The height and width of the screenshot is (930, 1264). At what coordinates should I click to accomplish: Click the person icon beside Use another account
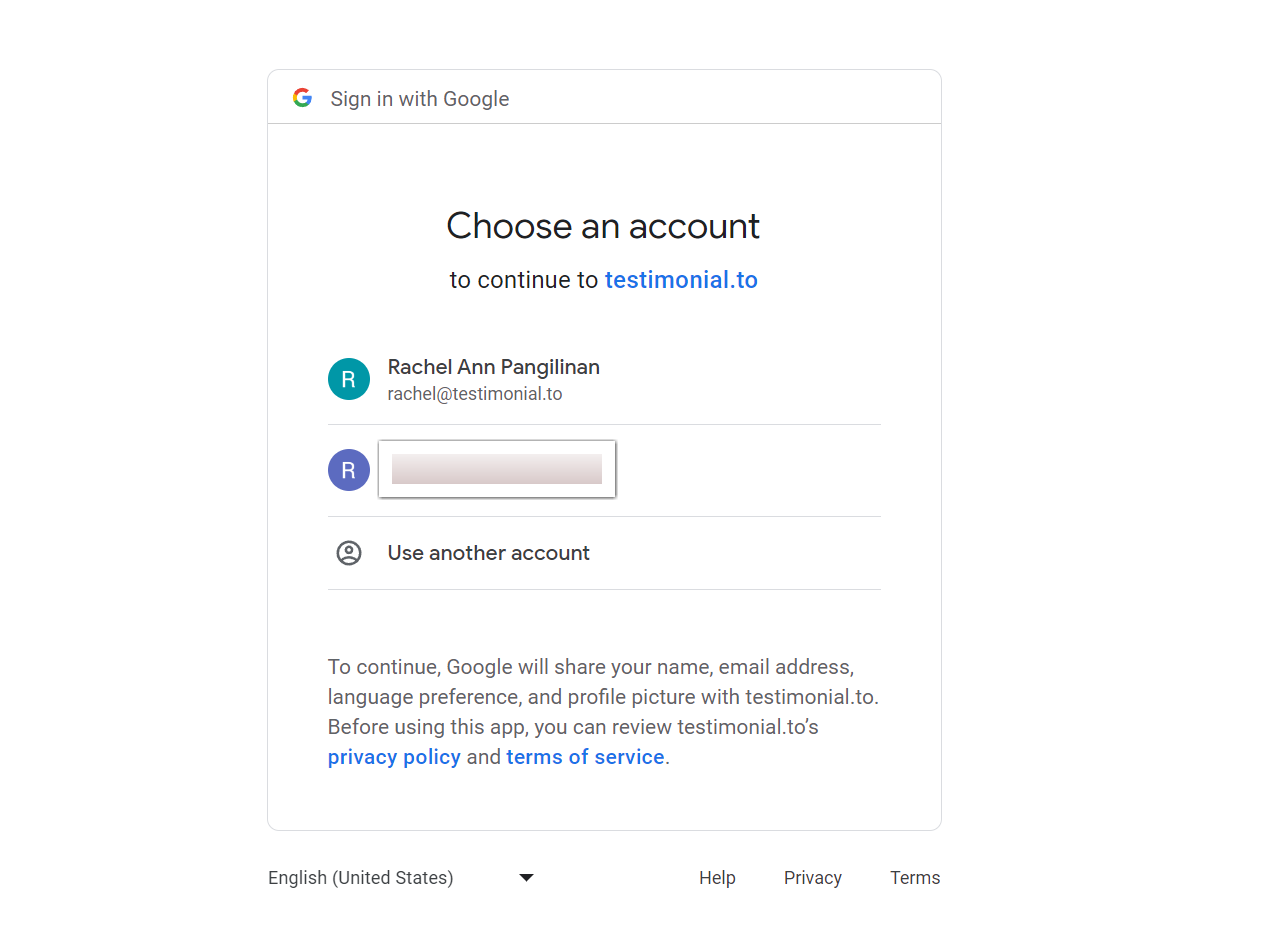coord(349,553)
